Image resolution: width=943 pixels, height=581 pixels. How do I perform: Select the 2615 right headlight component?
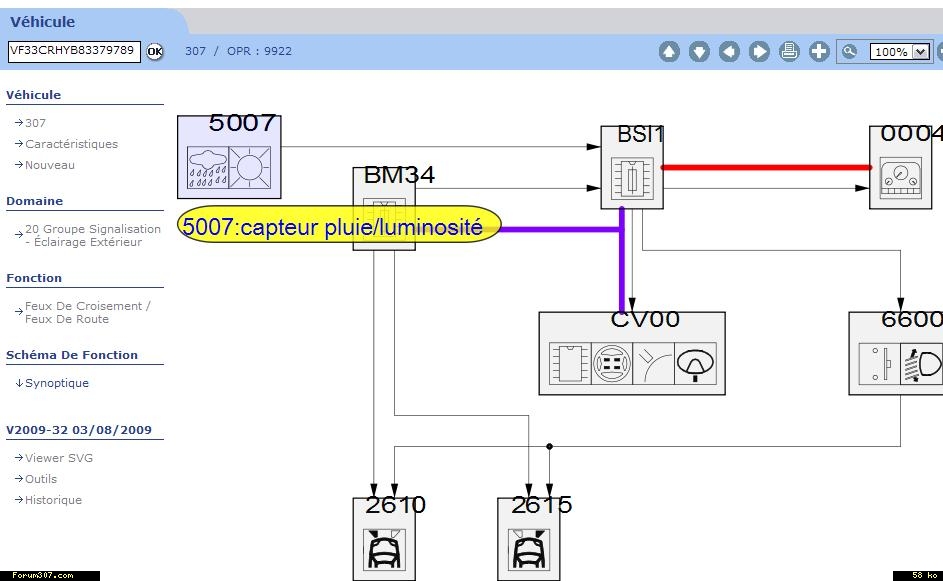[x=529, y=539]
